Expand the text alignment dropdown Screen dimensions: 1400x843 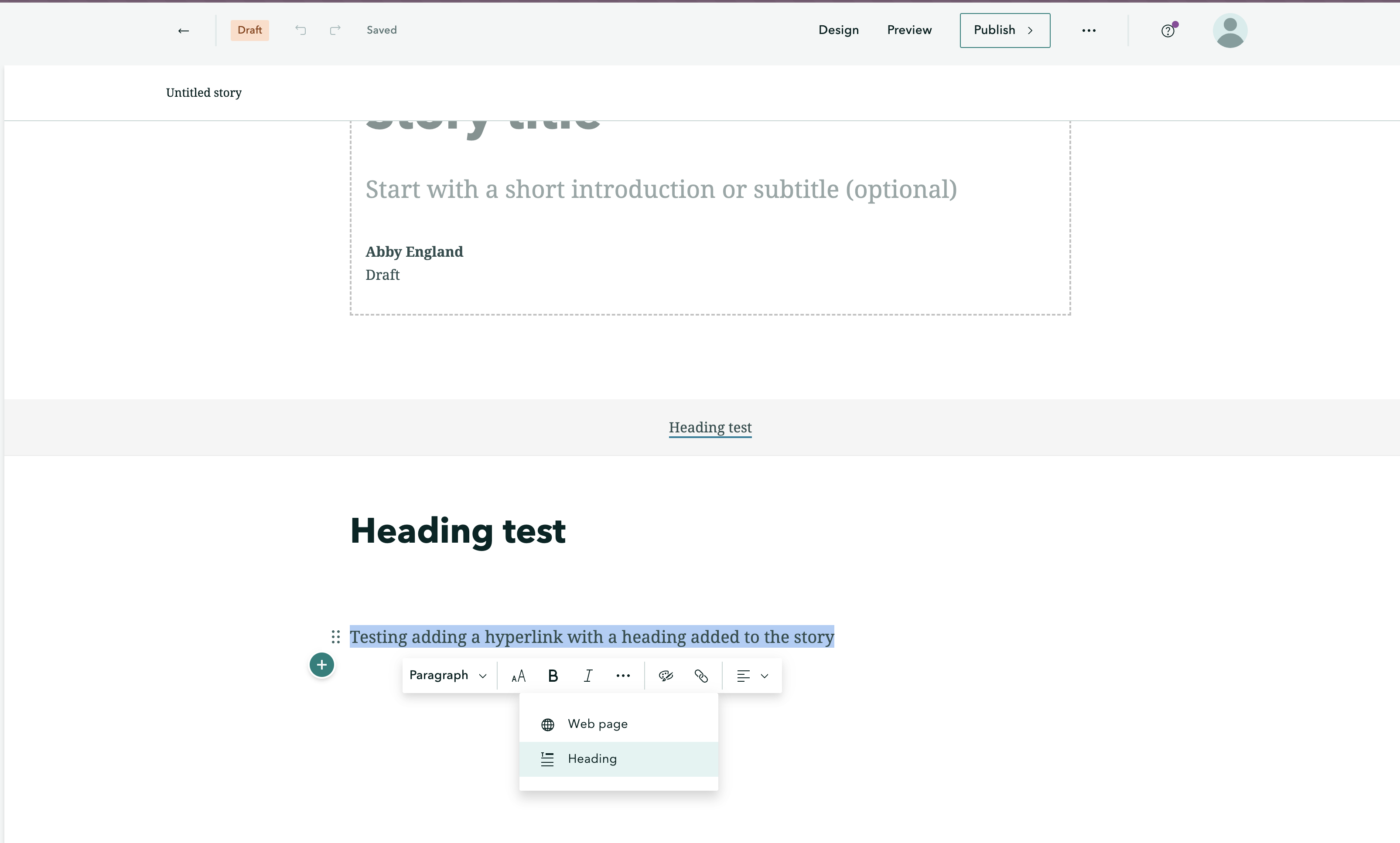pyautogui.click(x=752, y=676)
